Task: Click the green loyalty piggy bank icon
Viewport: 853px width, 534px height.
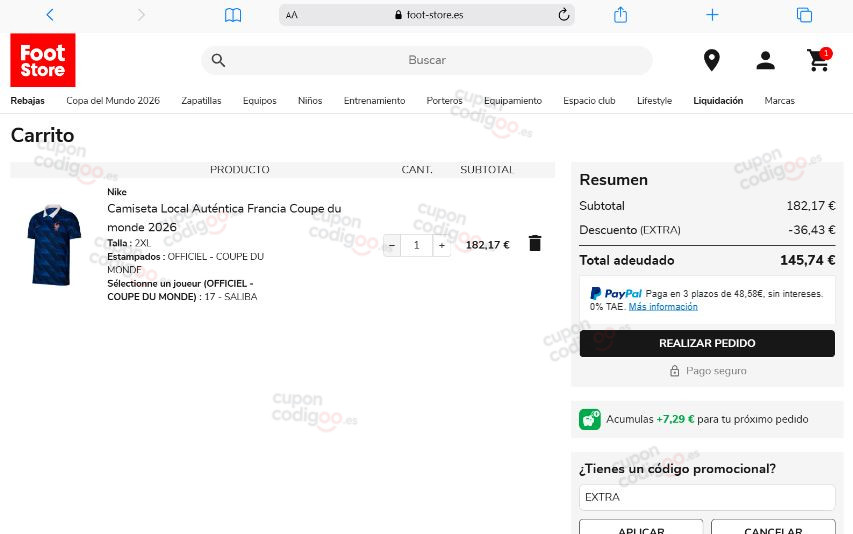Action: point(590,419)
